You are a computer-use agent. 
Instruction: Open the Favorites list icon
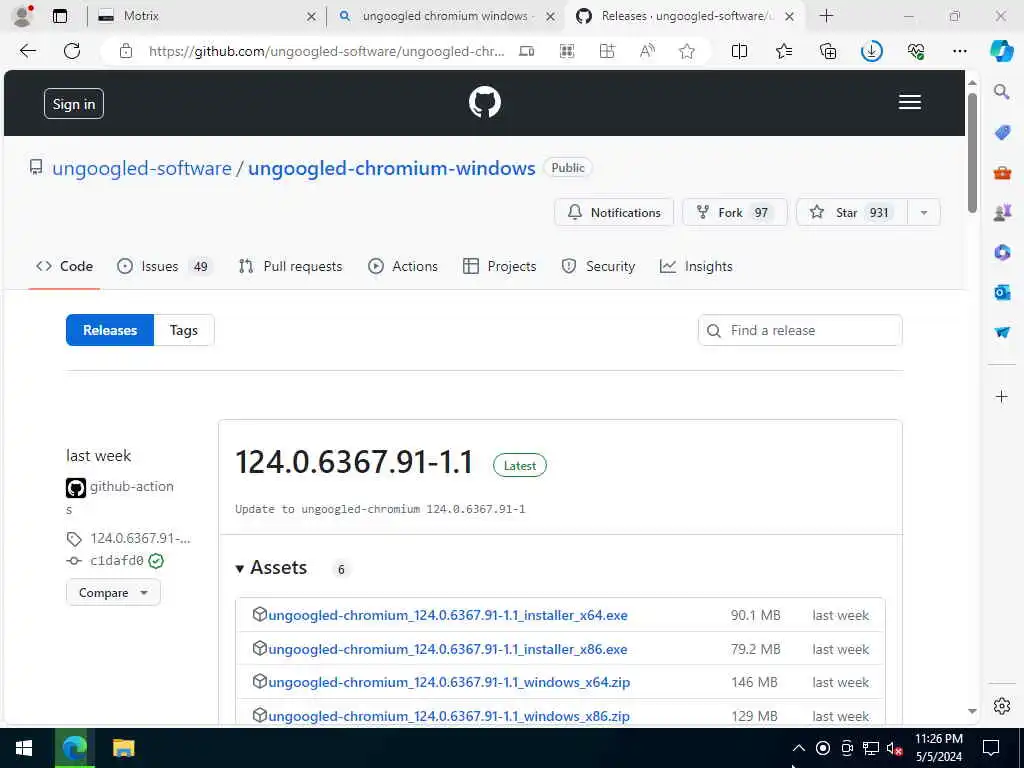tap(784, 51)
